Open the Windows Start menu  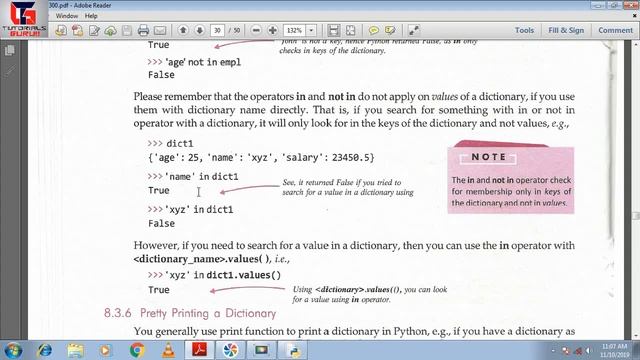point(13,350)
